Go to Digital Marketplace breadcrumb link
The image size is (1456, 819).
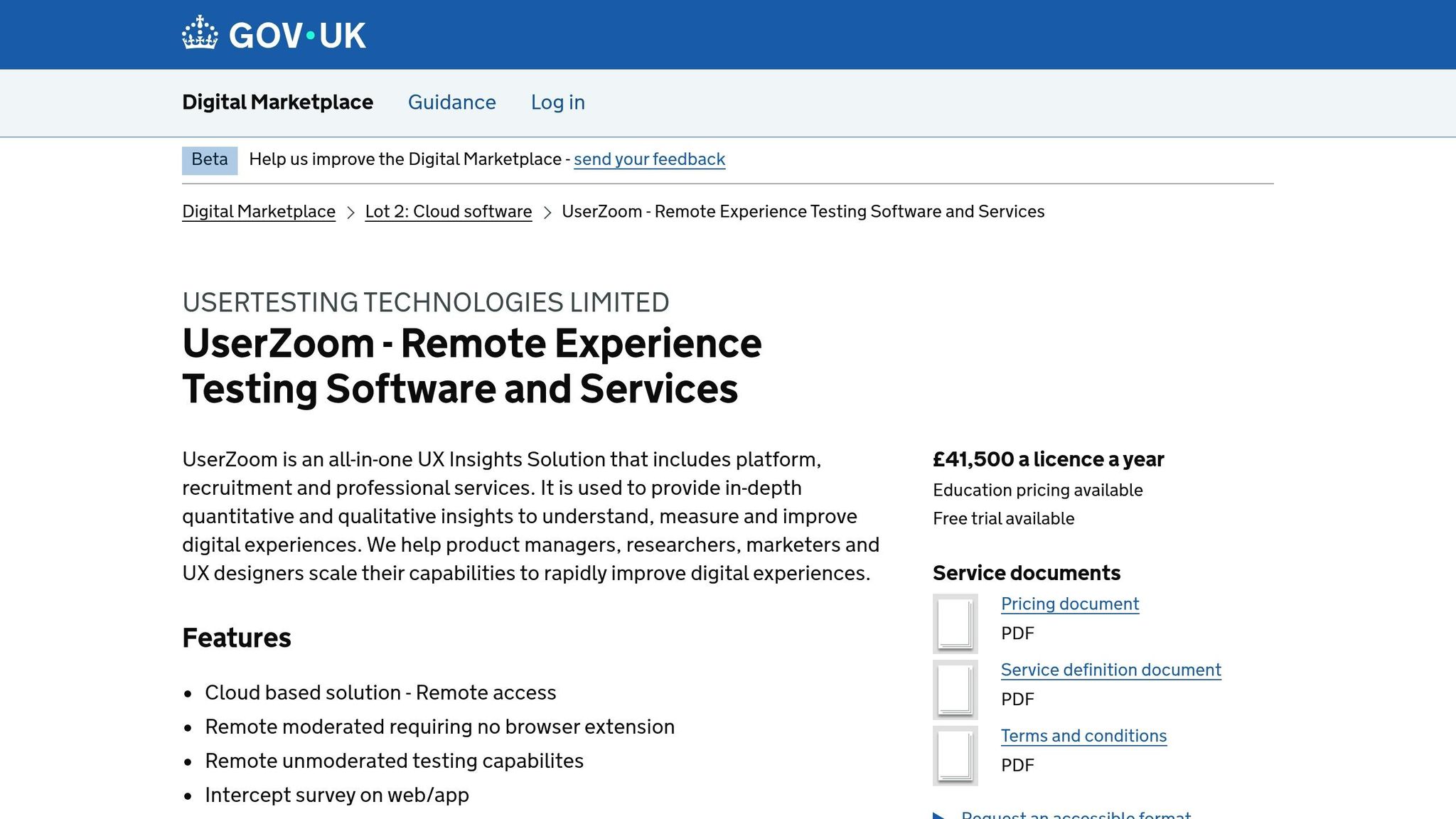tap(258, 212)
